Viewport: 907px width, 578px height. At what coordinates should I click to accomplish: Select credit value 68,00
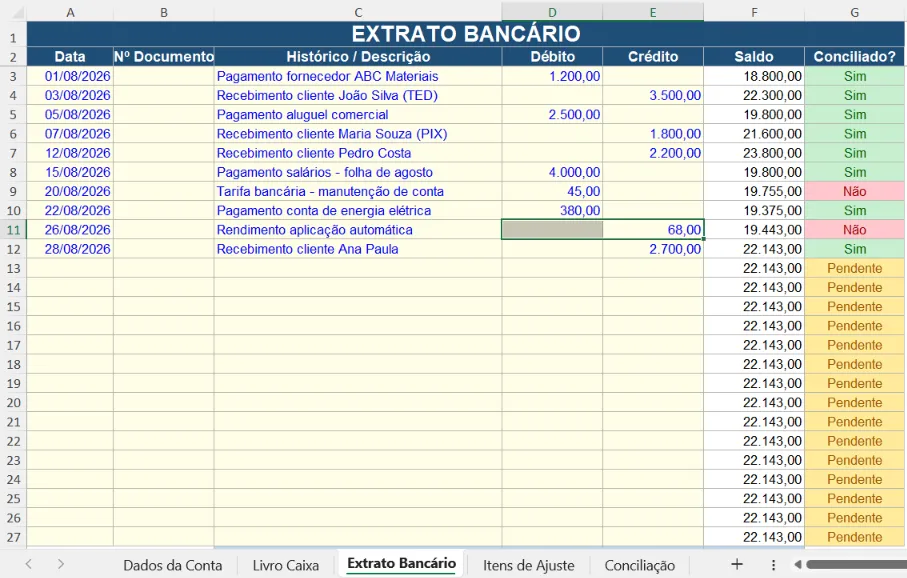click(x=652, y=230)
